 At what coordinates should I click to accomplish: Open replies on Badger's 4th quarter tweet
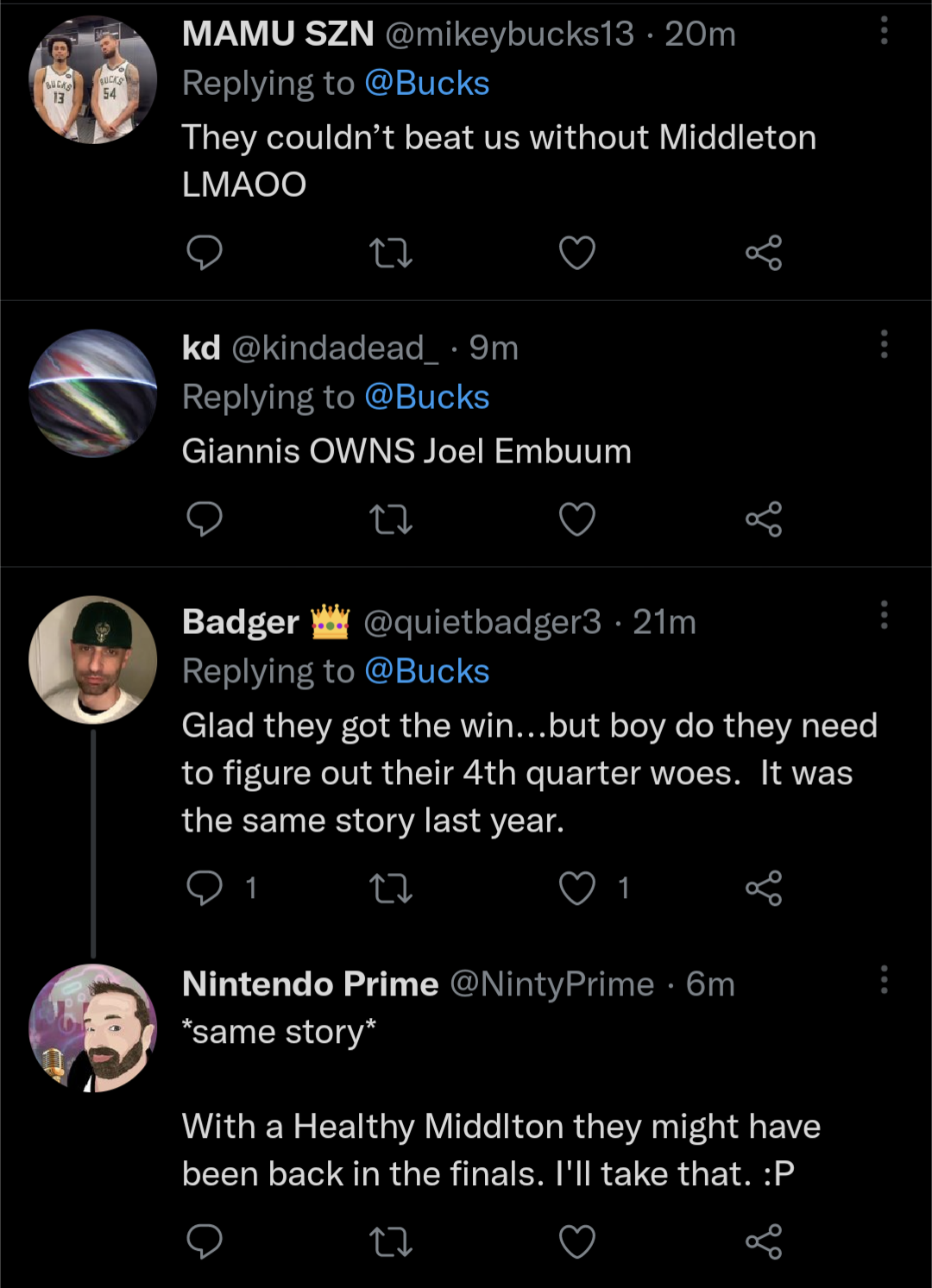(205, 888)
